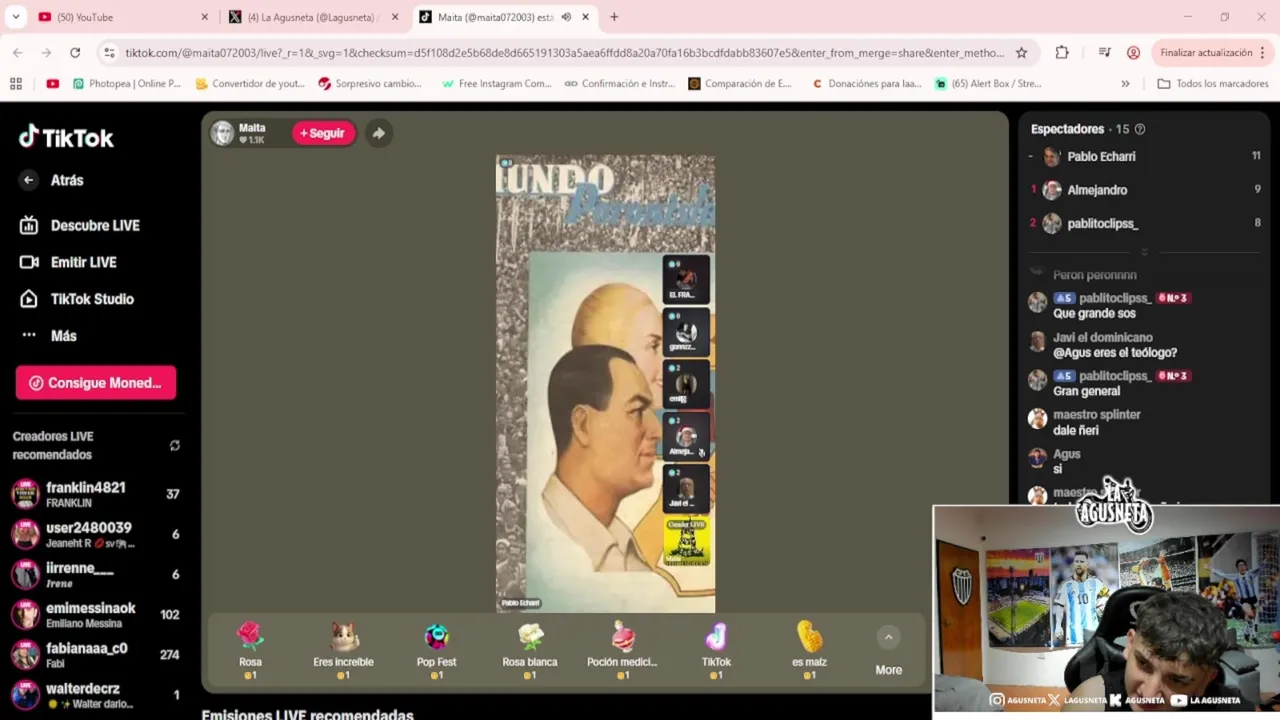The width and height of the screenshot is (1280, 720).
Task: Expand More gifts
Action: tap(888, 651)
